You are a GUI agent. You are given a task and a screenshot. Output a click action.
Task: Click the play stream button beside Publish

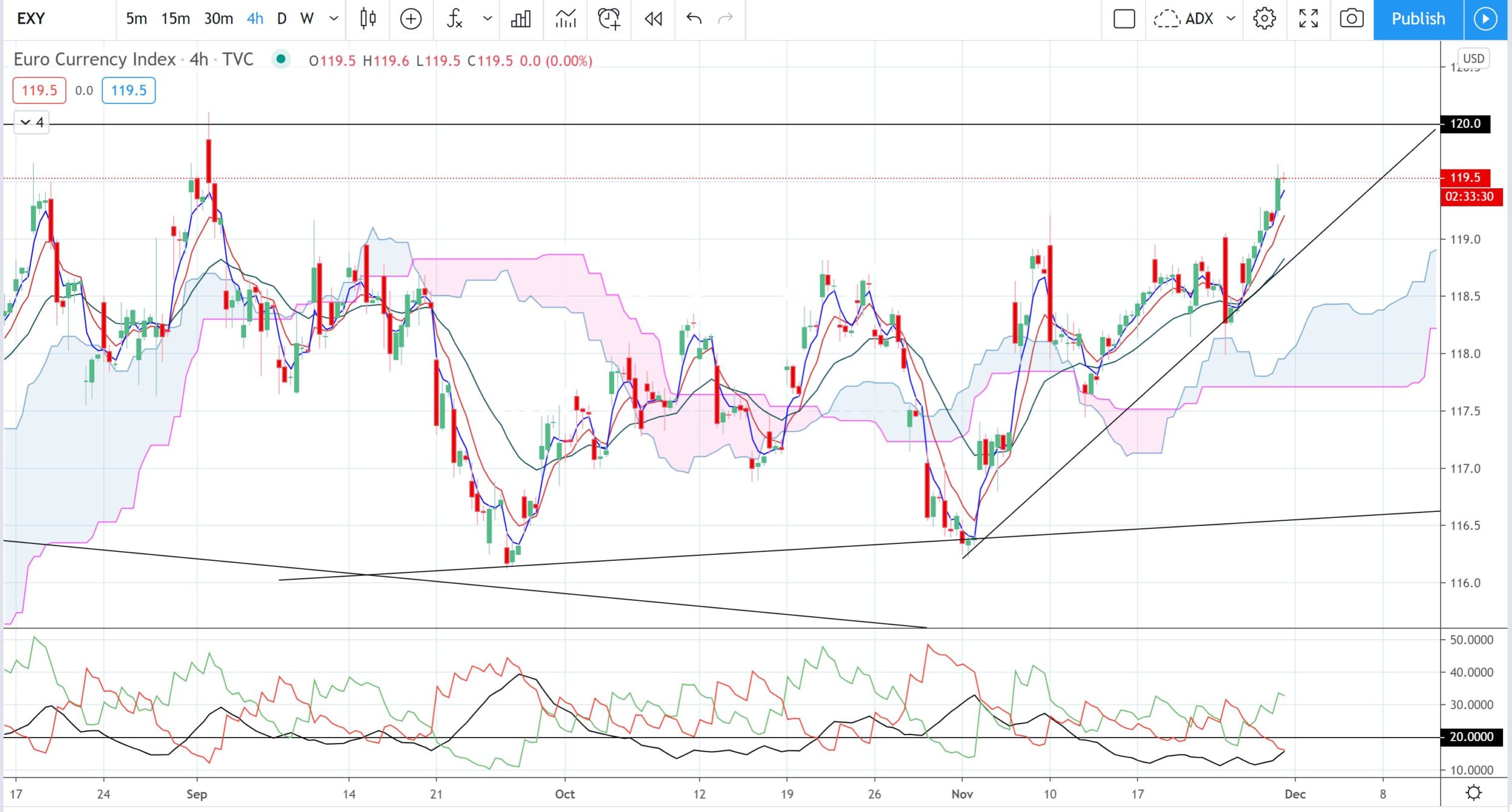click(1485, 19)
